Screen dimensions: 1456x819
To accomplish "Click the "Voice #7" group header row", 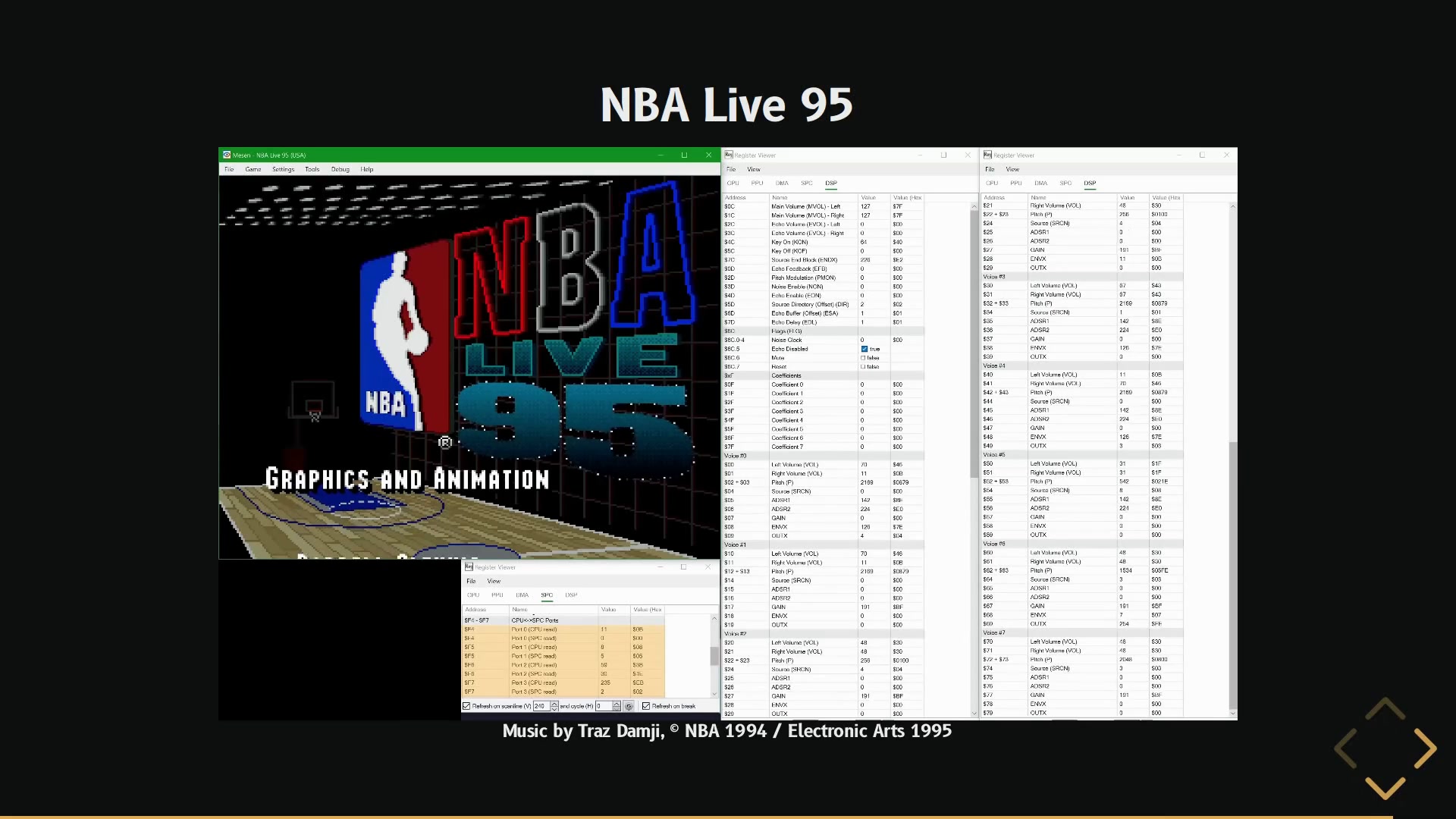I will click(1082, 632).
